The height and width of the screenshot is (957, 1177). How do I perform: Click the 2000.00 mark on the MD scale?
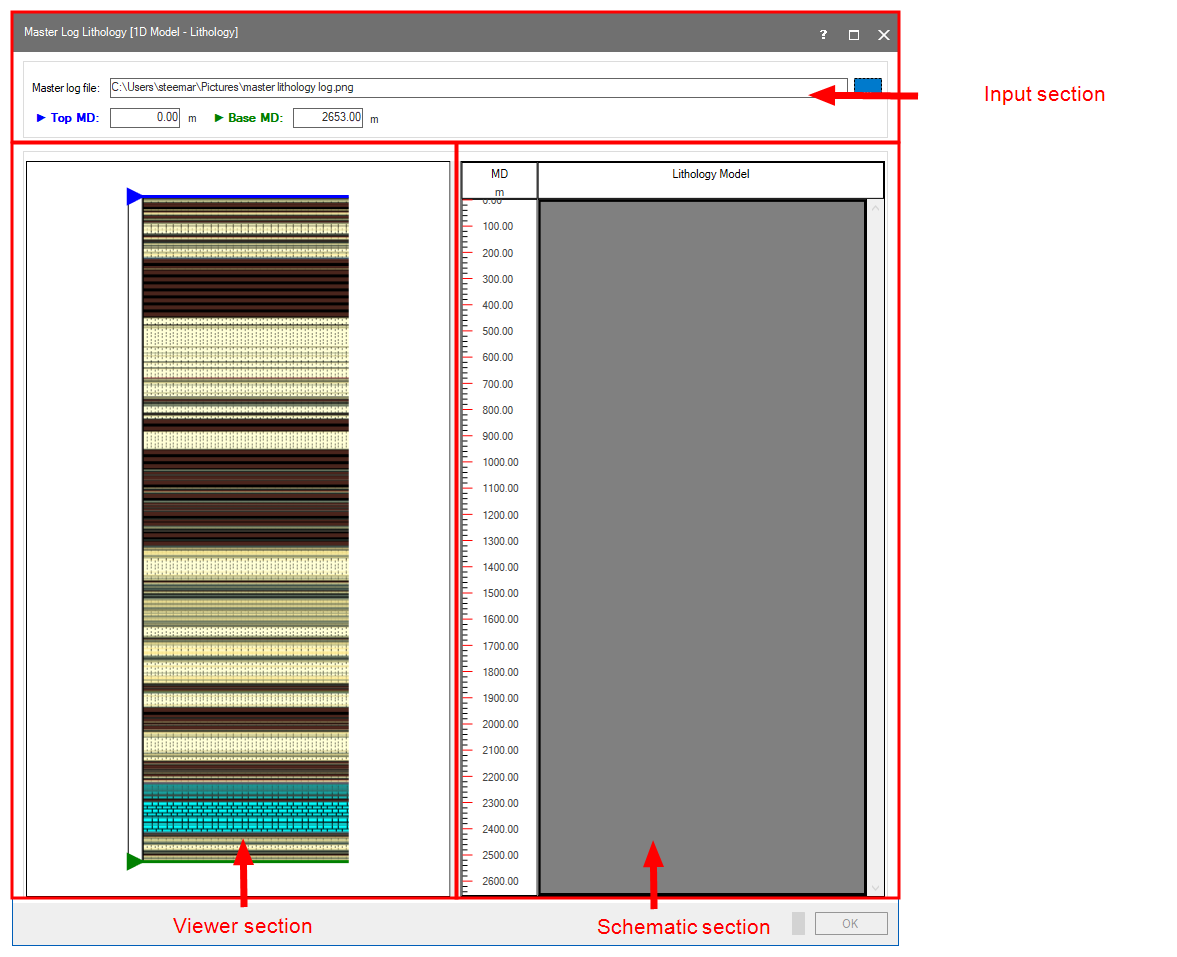500,724
